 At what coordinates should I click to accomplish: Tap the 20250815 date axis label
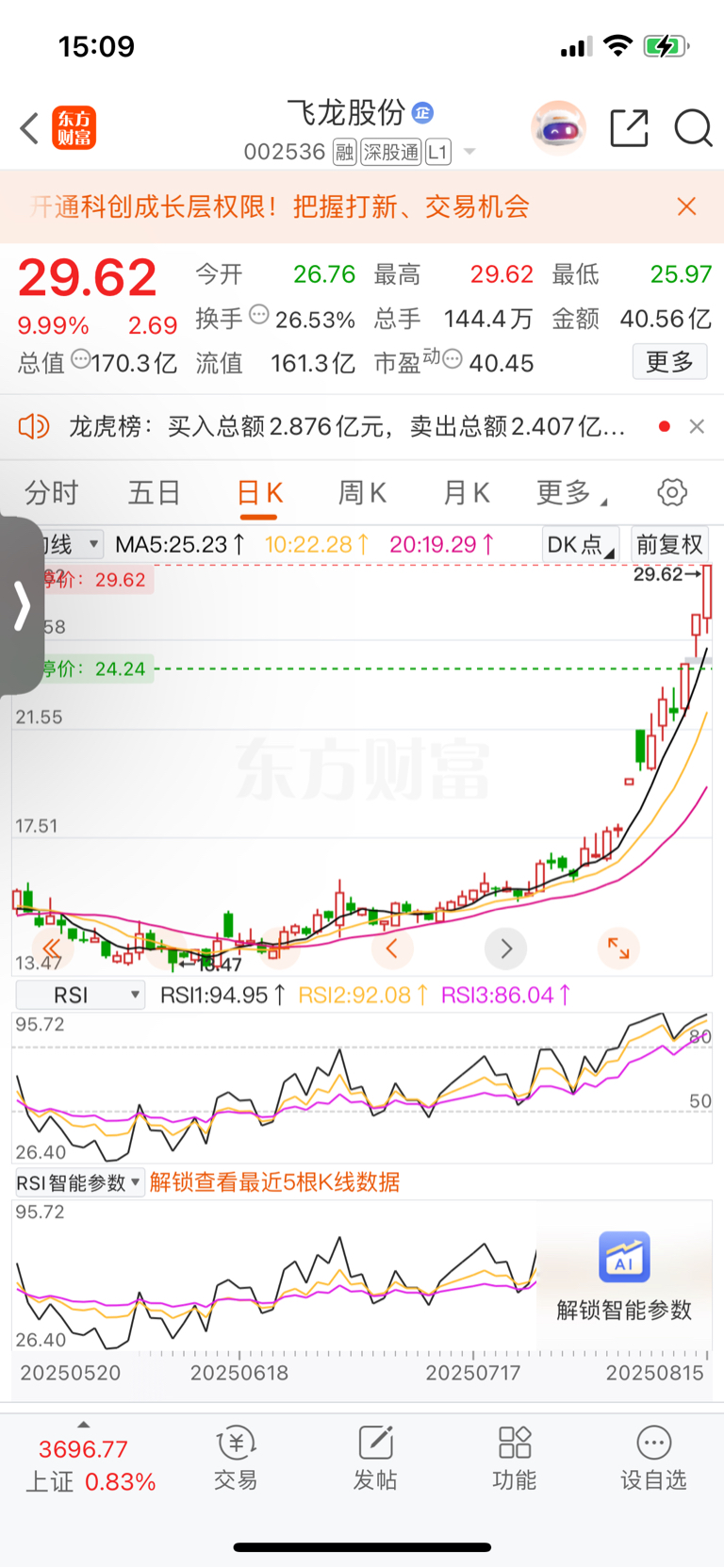(x=654, y=1373)
